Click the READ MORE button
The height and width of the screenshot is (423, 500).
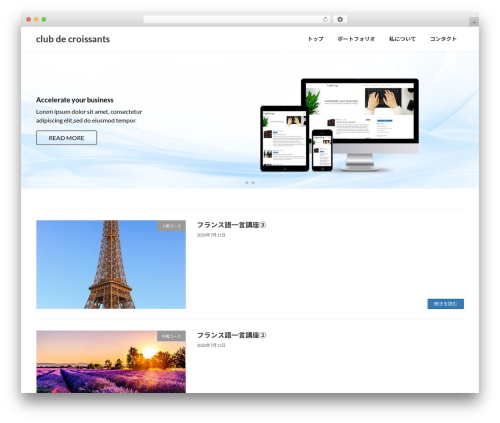pos(66,138)
